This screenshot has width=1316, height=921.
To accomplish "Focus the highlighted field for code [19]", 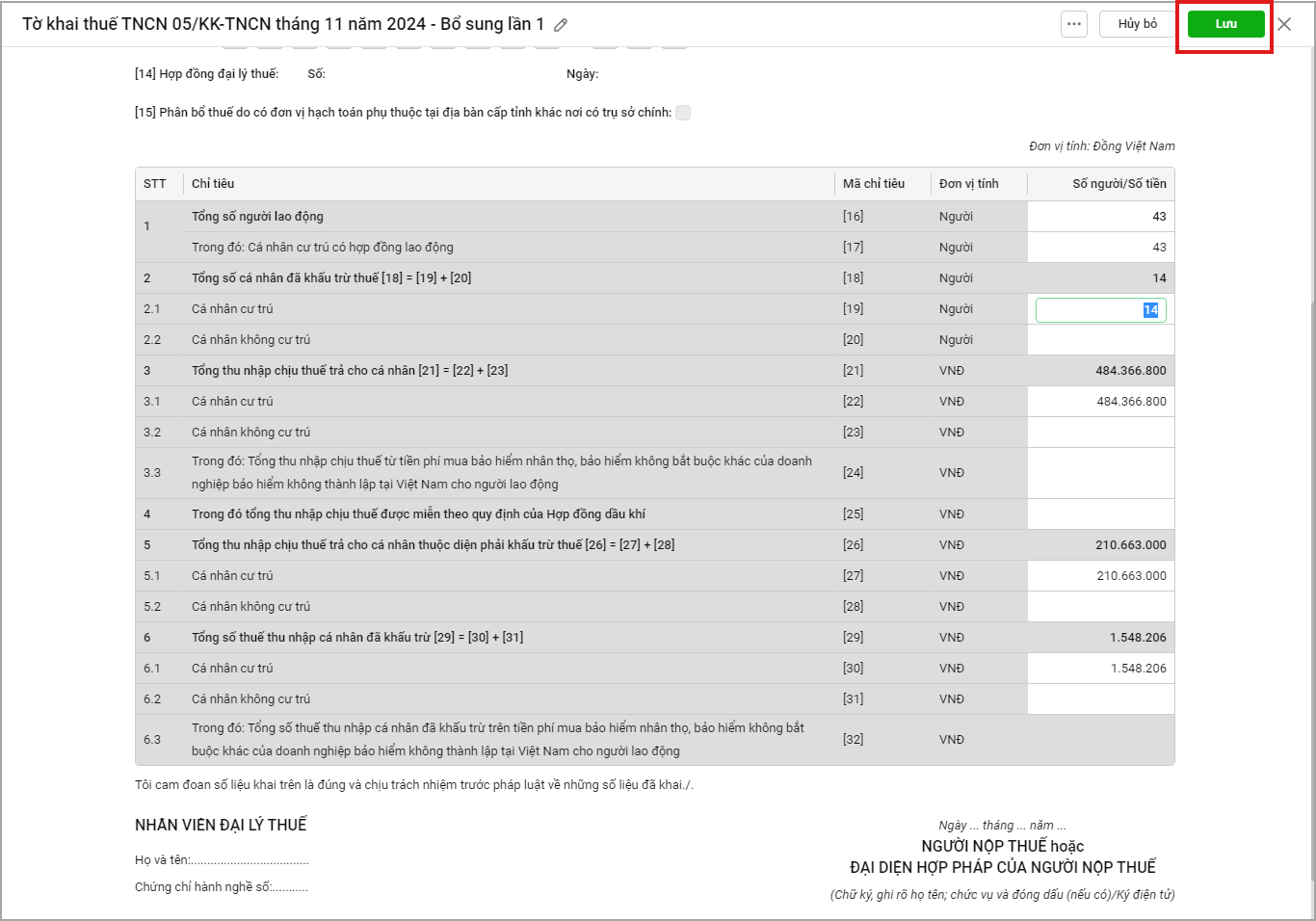I will pyautogui.click(x=1100, y=309).
